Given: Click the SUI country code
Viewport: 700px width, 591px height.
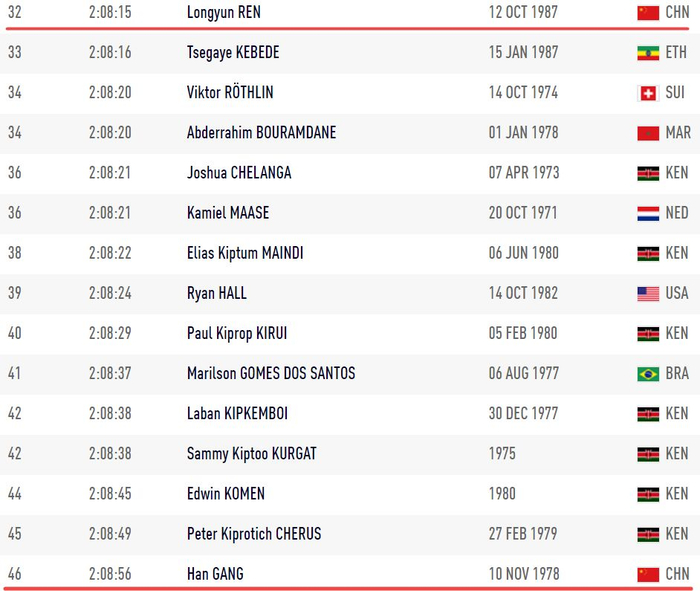Looking at the screenshot, I should pyautogui.click(x=677, y=93).
